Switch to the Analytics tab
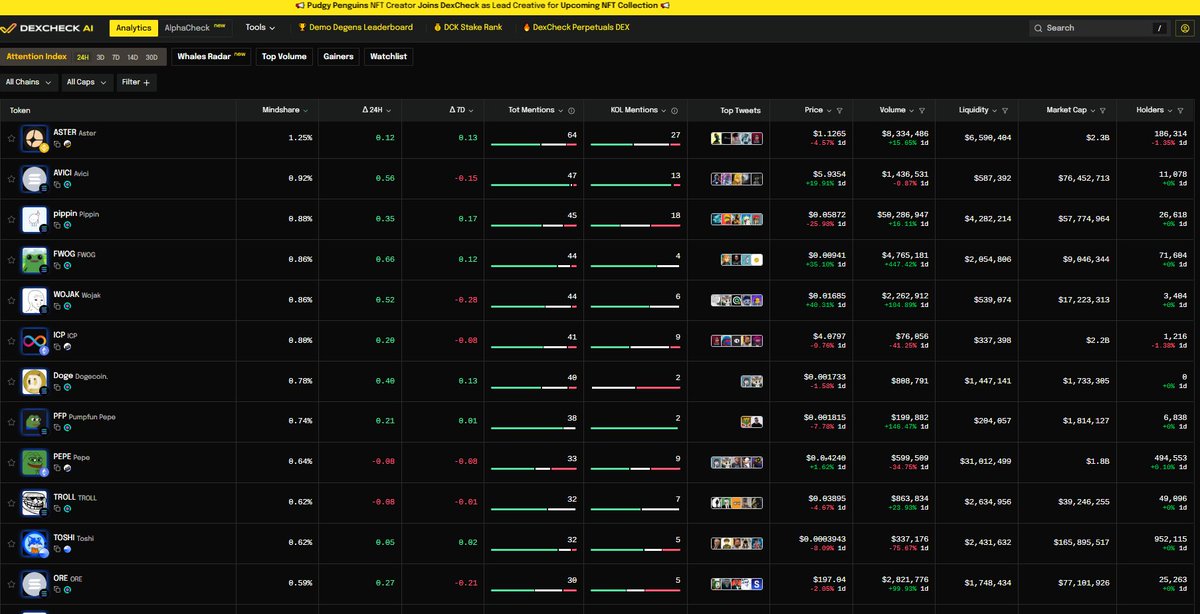The image size is (1200, 614). pos(133,28)
